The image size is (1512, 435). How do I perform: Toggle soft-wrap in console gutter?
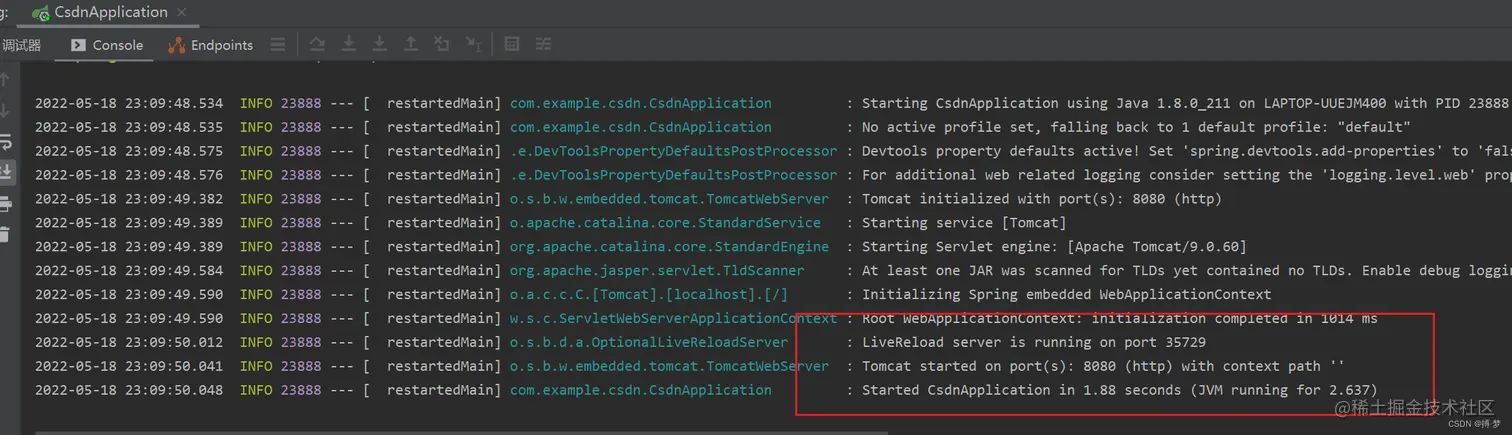(x=5, y=141)
